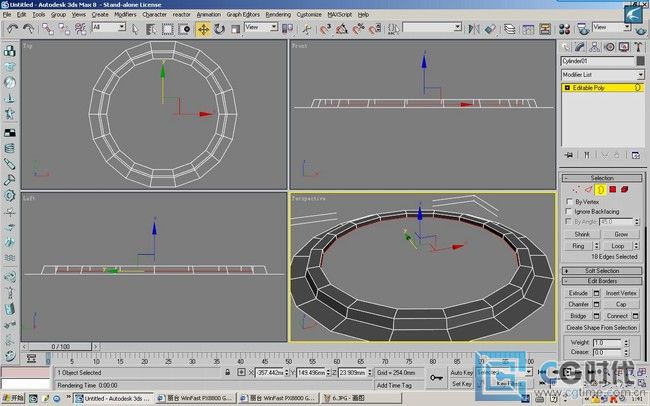Image resolution: width=650 pixels, height=406 pixels.
Task: Click the Undo arrow icon
Action: tap(12, 29)
